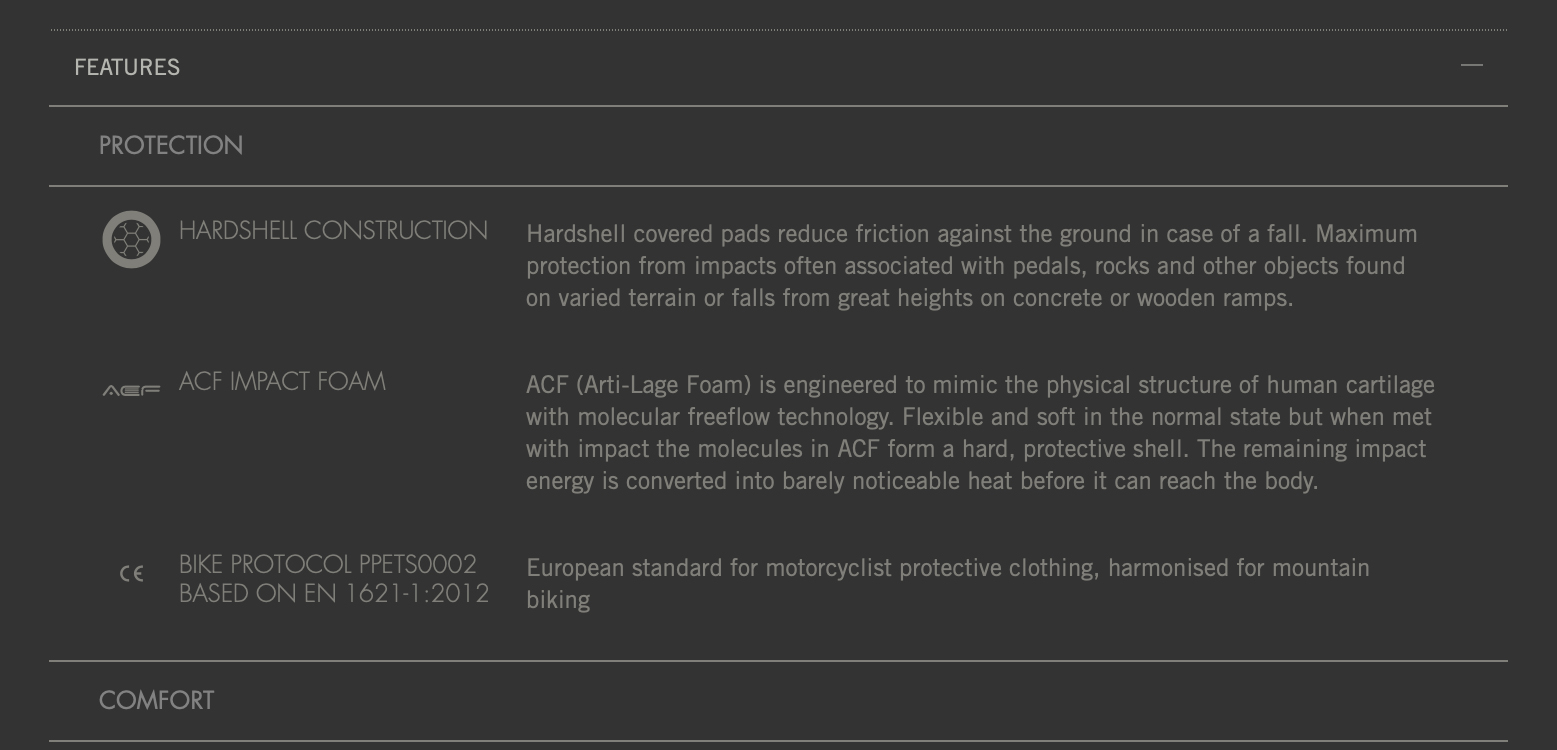Viewport: 1557px width, 750px height.
Task: Click the Hardshell Construction honeycomb icon
Action: [131, 239]
